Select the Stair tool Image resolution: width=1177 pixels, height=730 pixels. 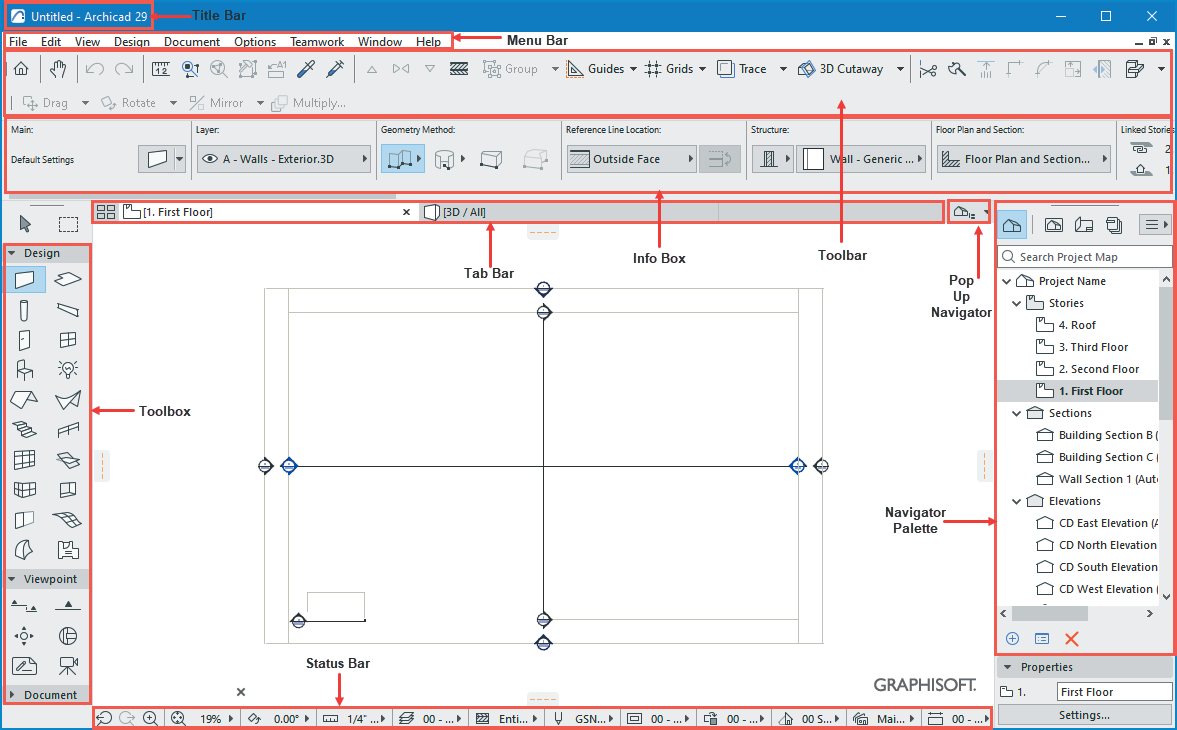[25, 430]
